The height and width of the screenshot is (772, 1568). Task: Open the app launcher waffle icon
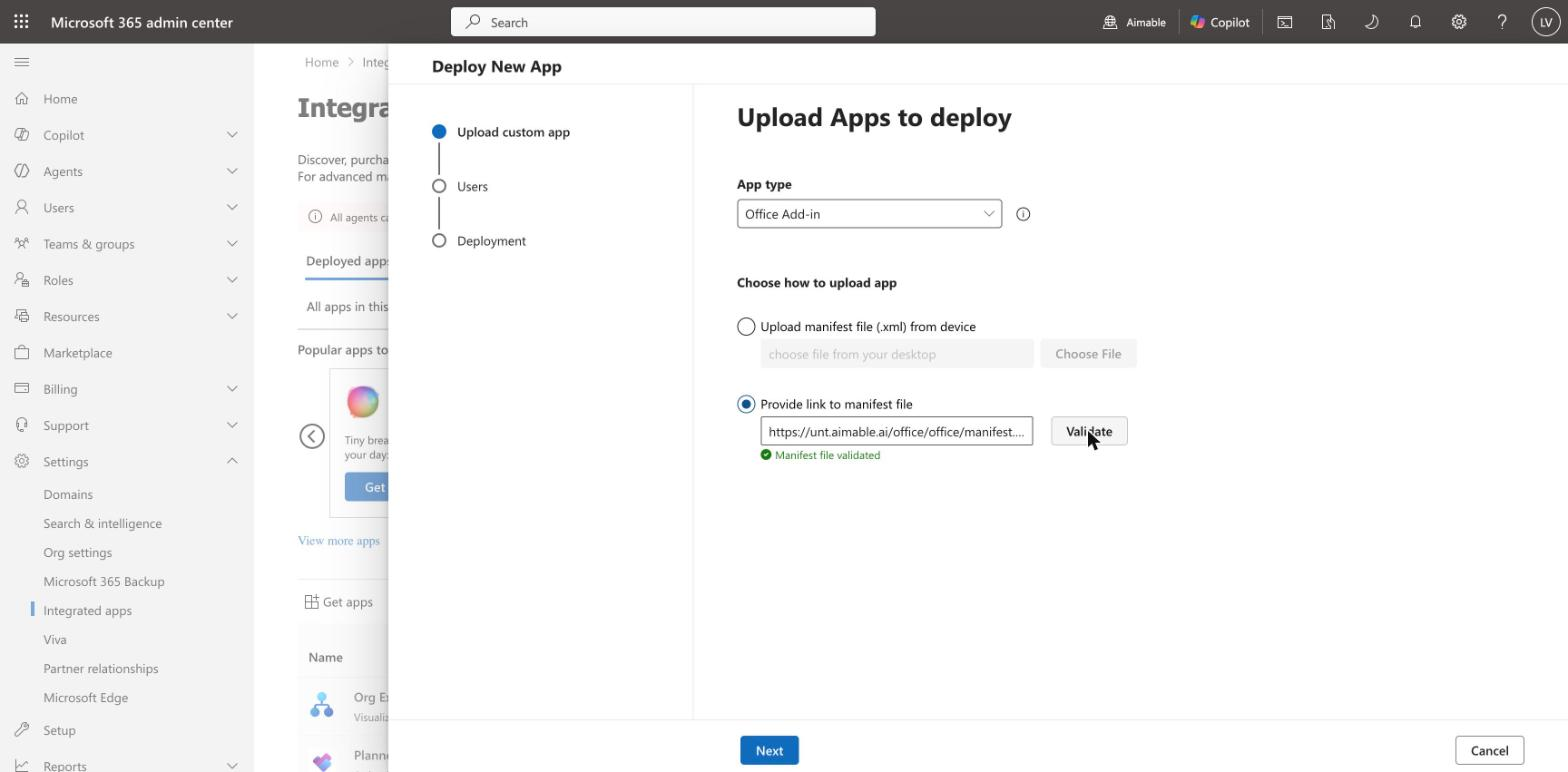(22, 22)
